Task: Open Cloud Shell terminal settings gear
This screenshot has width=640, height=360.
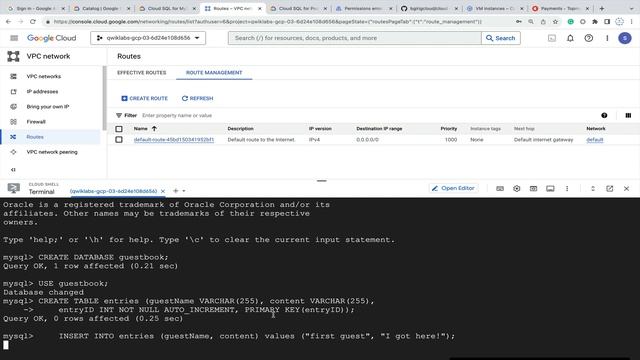Action: [516, 189]
